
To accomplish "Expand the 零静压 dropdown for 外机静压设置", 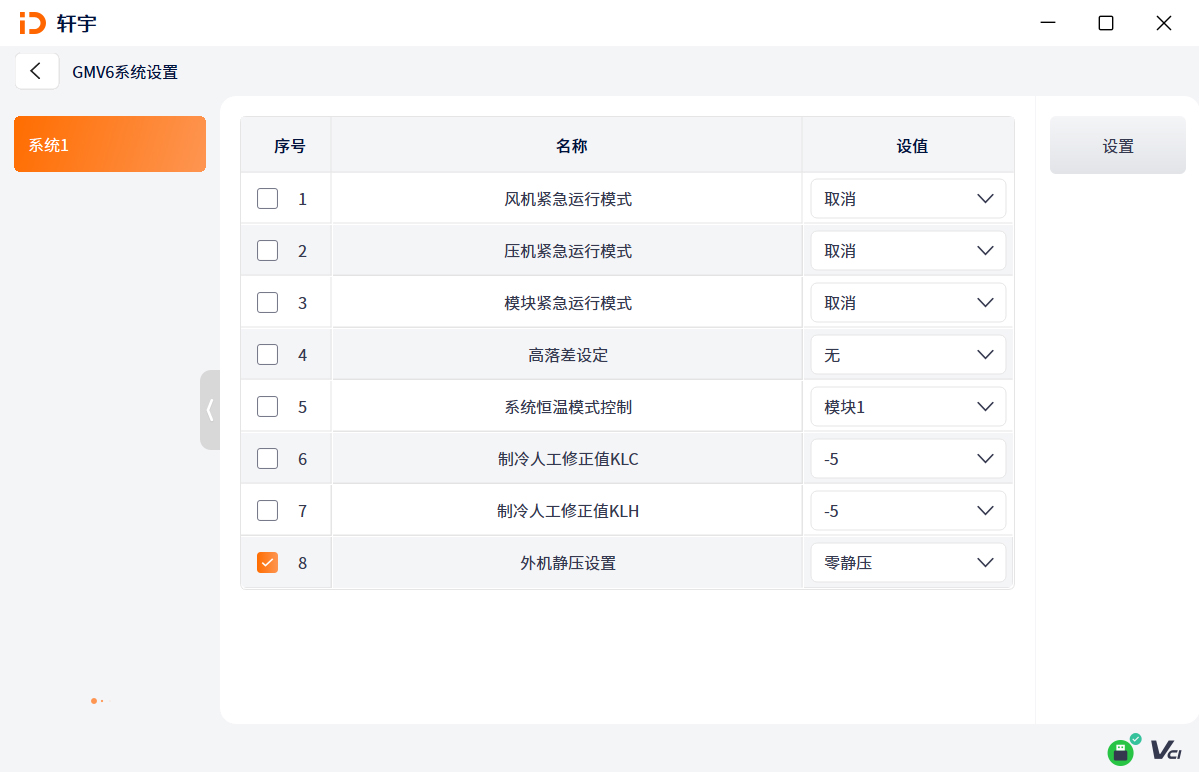I will point(907,562).
